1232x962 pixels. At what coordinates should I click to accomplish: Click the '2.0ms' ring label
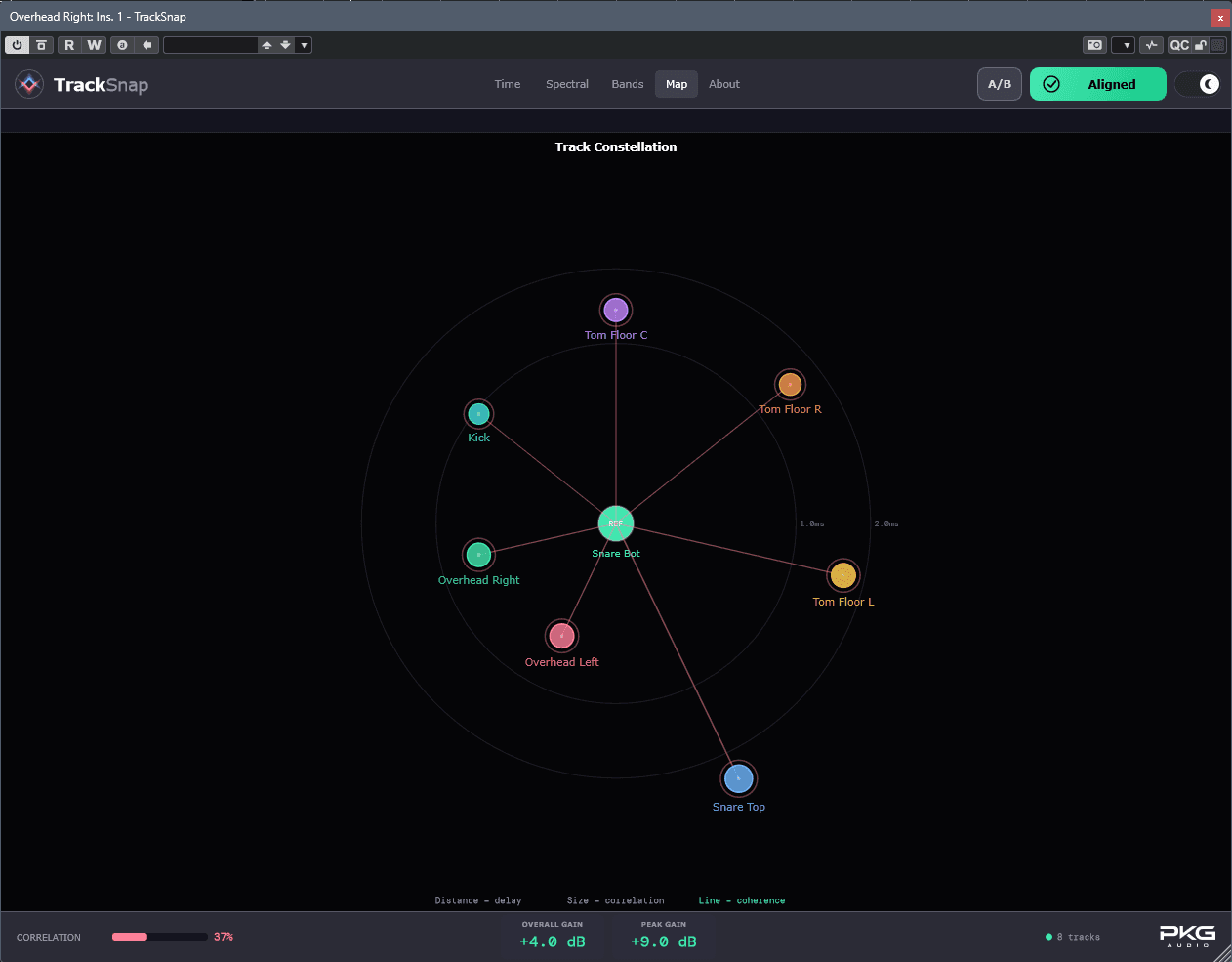coord(886,524)
